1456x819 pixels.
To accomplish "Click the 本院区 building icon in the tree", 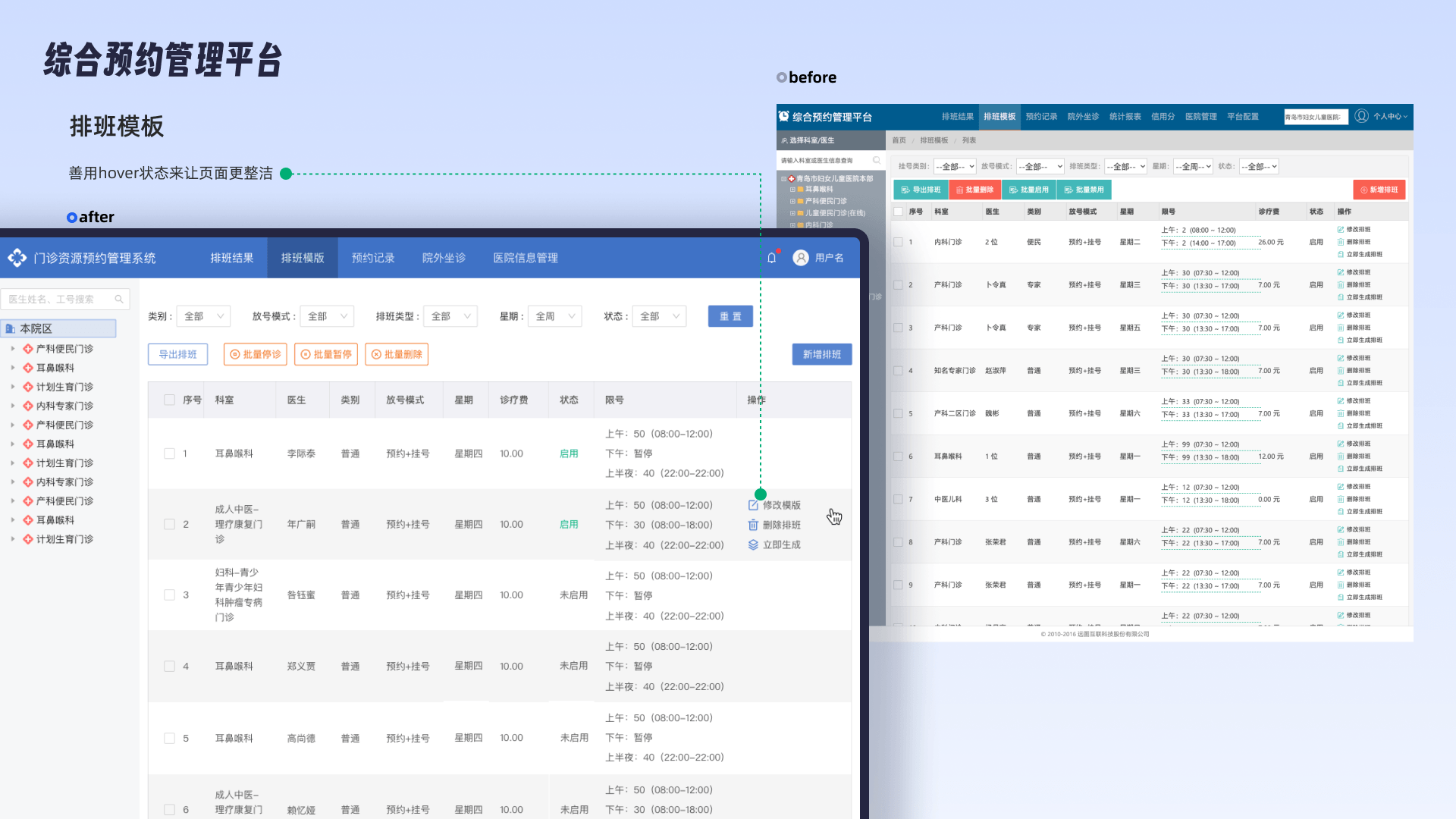I will tap(11, 328).
